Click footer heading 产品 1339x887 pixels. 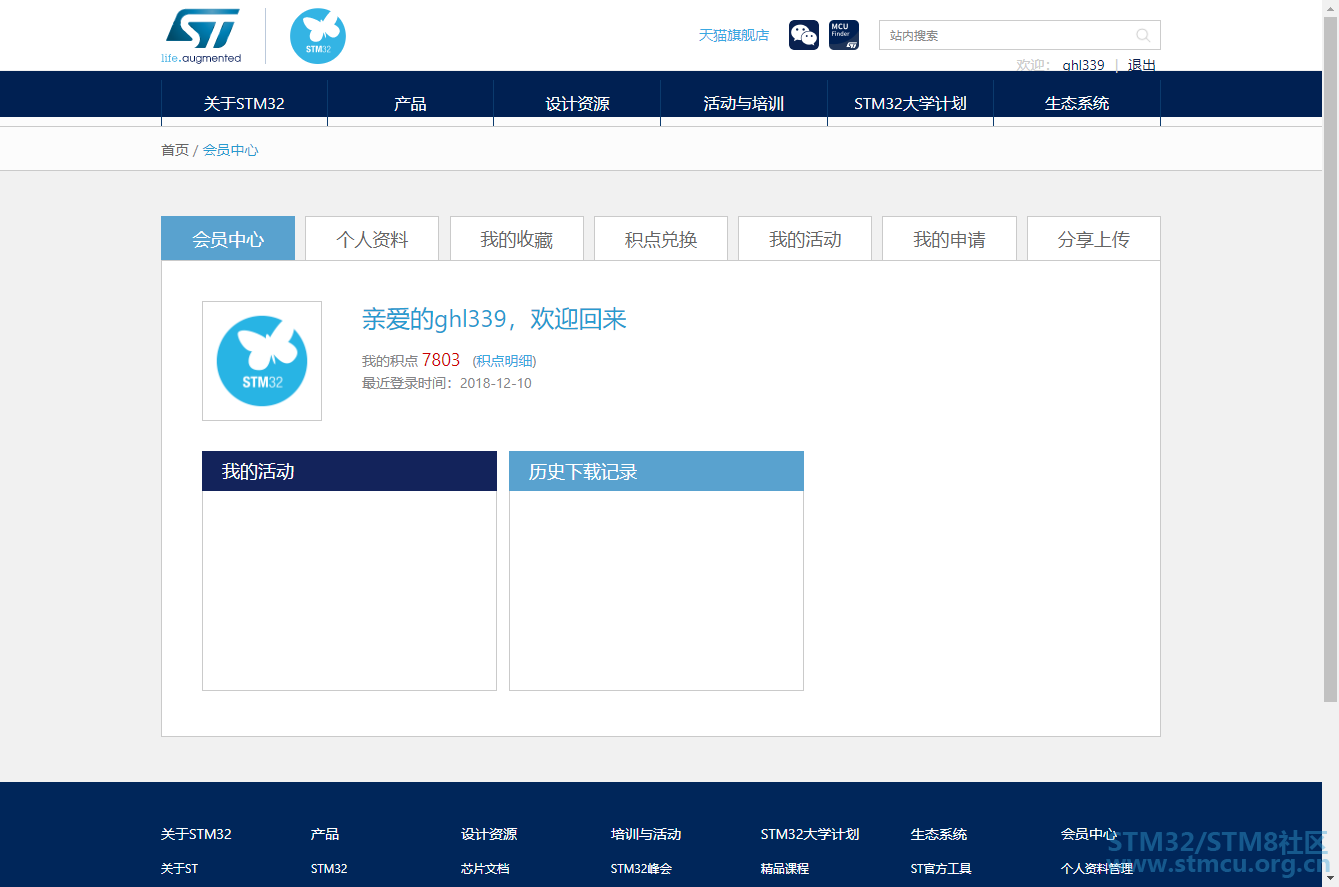325,834
